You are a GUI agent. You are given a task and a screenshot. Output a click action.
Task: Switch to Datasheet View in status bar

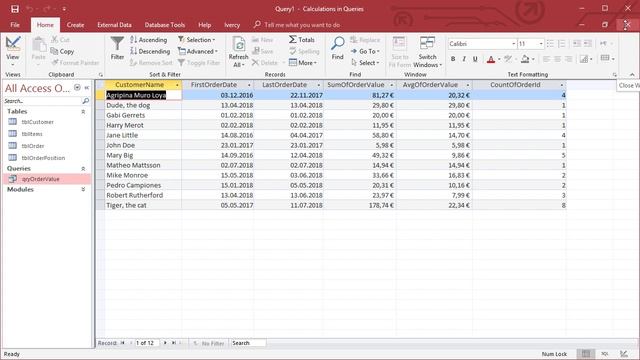coord(586,354)
